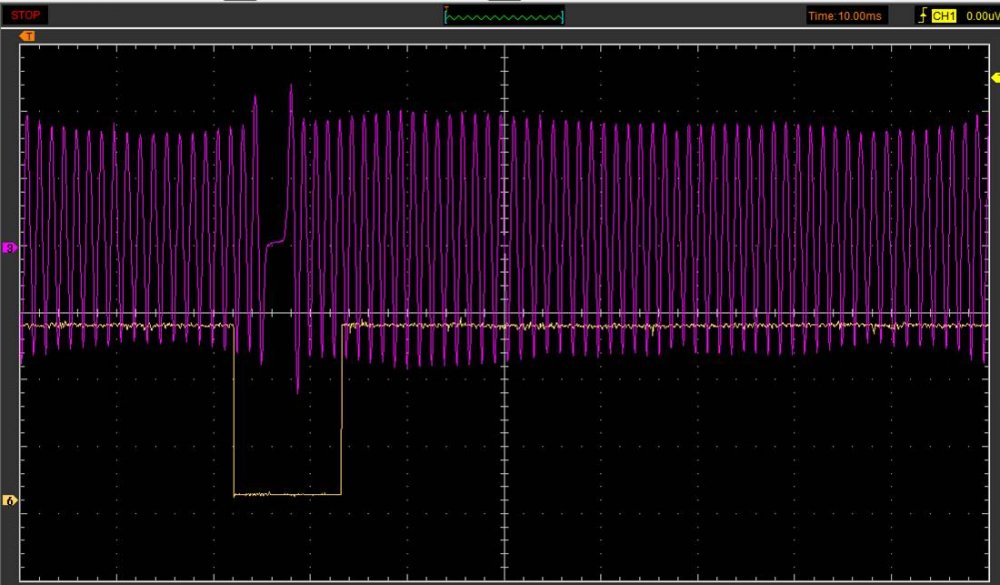Click the 0.00uV trigger level readout
This screenshot has width=1000, height=585.
982,16
